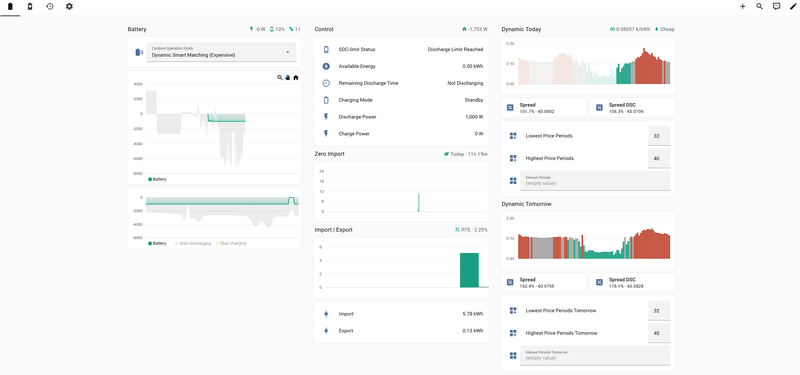Edit Highest Price Periods Tomorrow value
Screen dimensions: 800x375
(x=659, y=333)
